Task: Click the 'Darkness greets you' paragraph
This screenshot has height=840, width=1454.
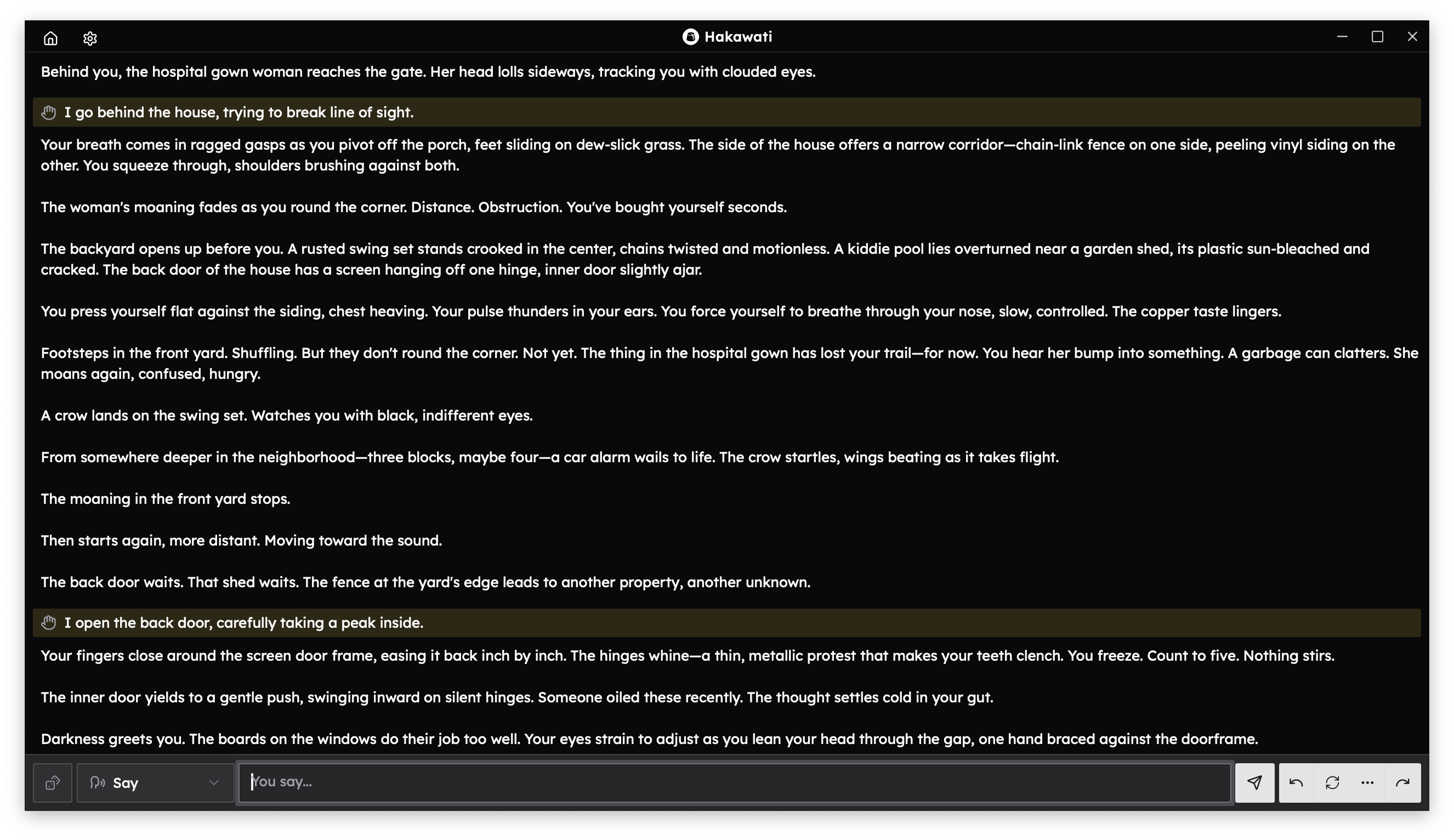Action: 649,739
